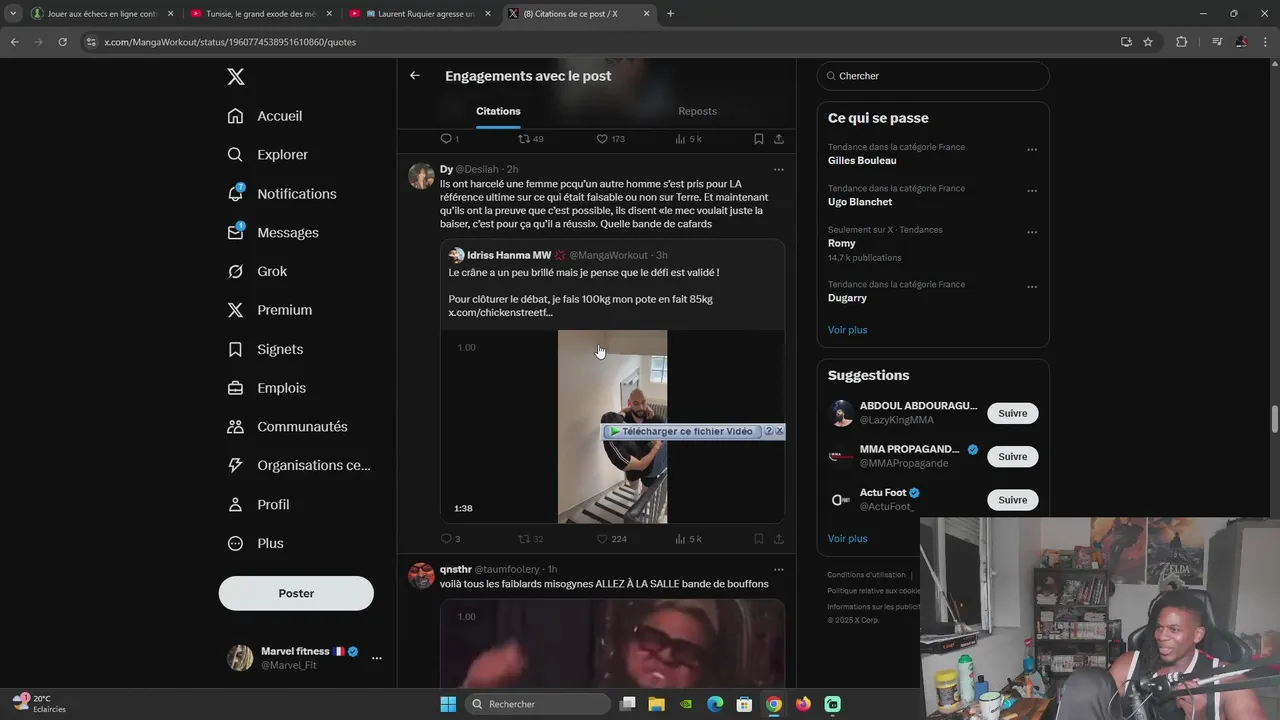Go back with the arrow beside Engagements
The height and width of the screenshot is (720, 1280).
click(x=415, y=76)
